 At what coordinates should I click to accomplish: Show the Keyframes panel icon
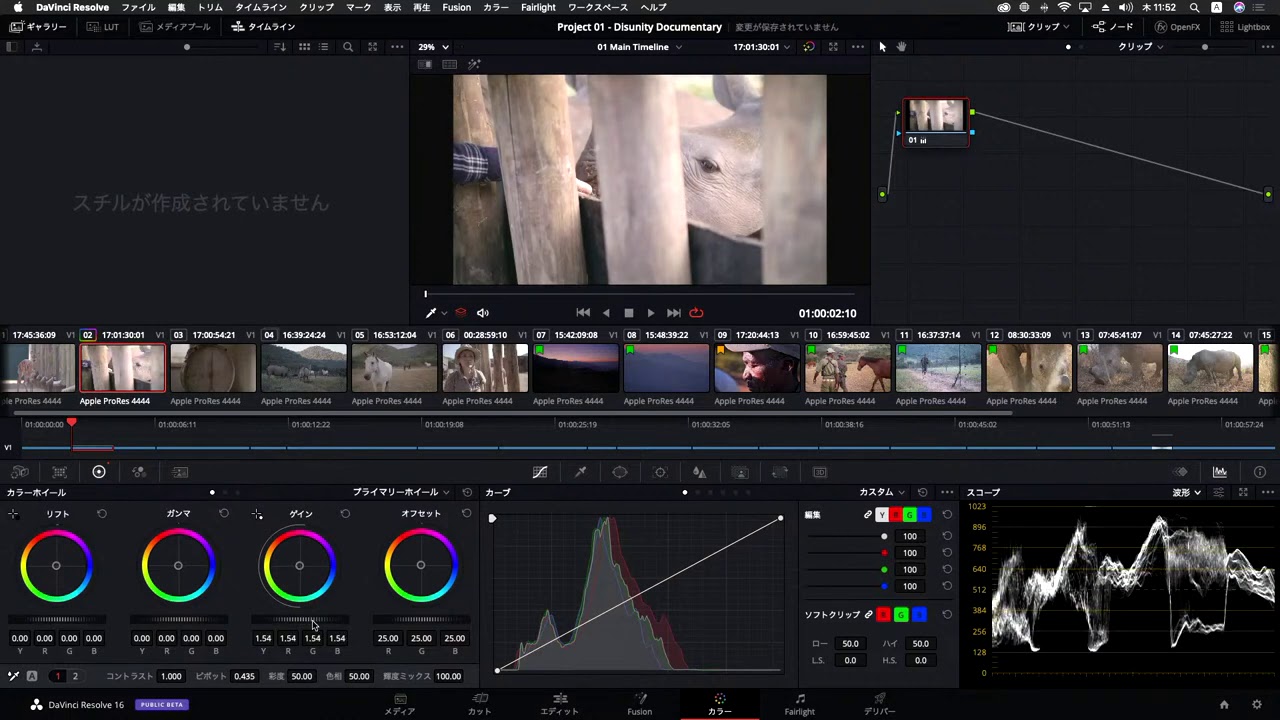[1181, 472]
